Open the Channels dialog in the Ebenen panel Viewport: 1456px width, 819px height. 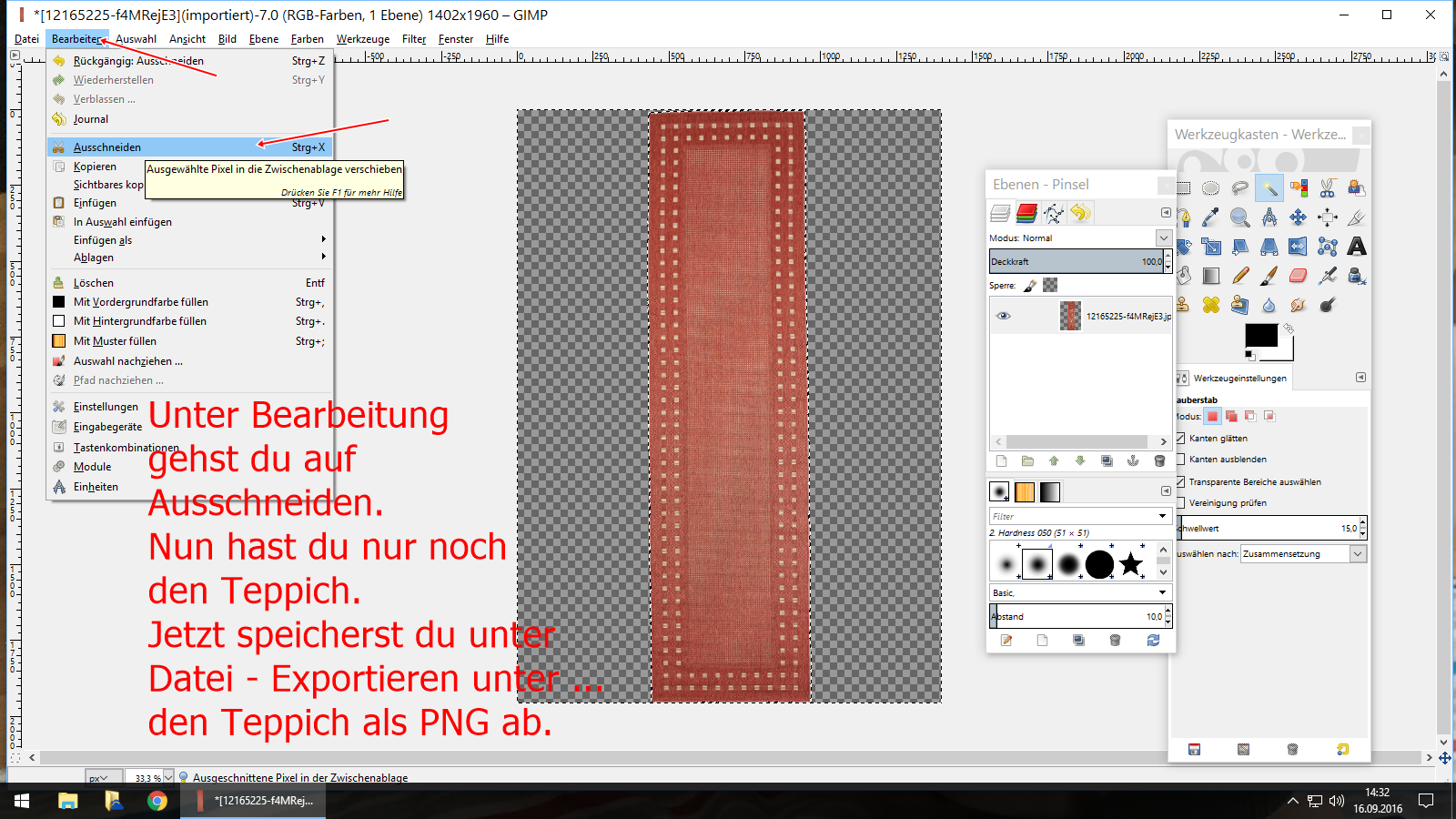tap(1026, 212)
